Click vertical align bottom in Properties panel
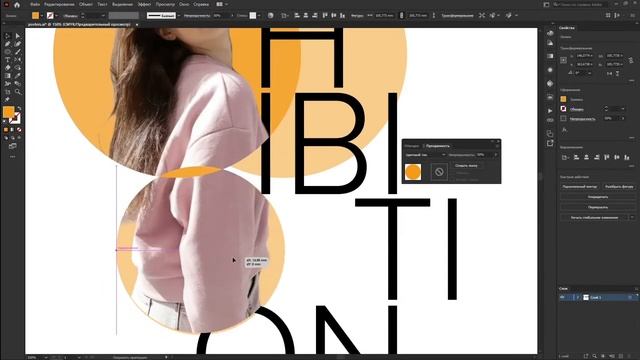640x360 pixels. tap(627, 157)
